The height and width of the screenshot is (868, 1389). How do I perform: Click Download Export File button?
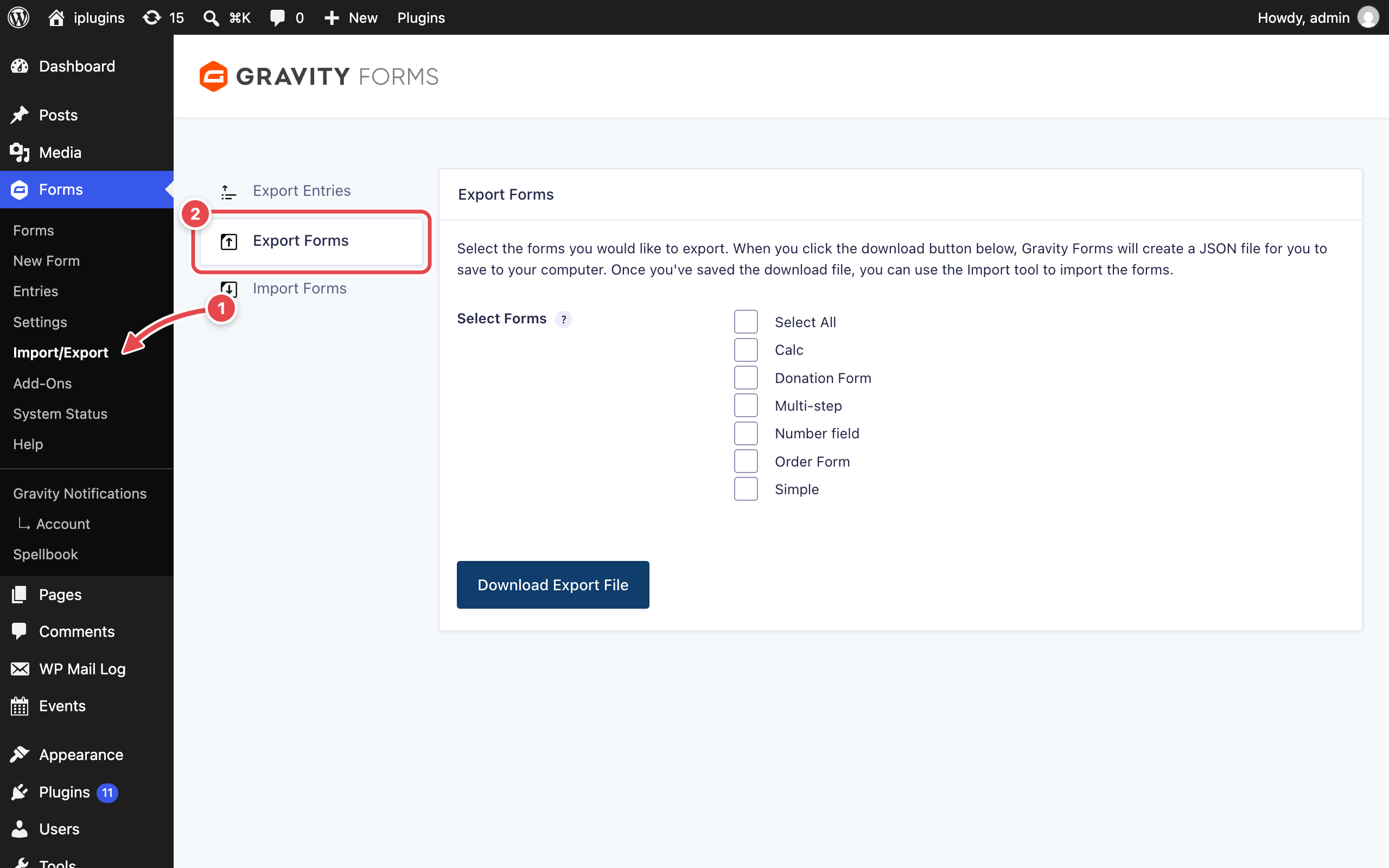coord(553,584)
